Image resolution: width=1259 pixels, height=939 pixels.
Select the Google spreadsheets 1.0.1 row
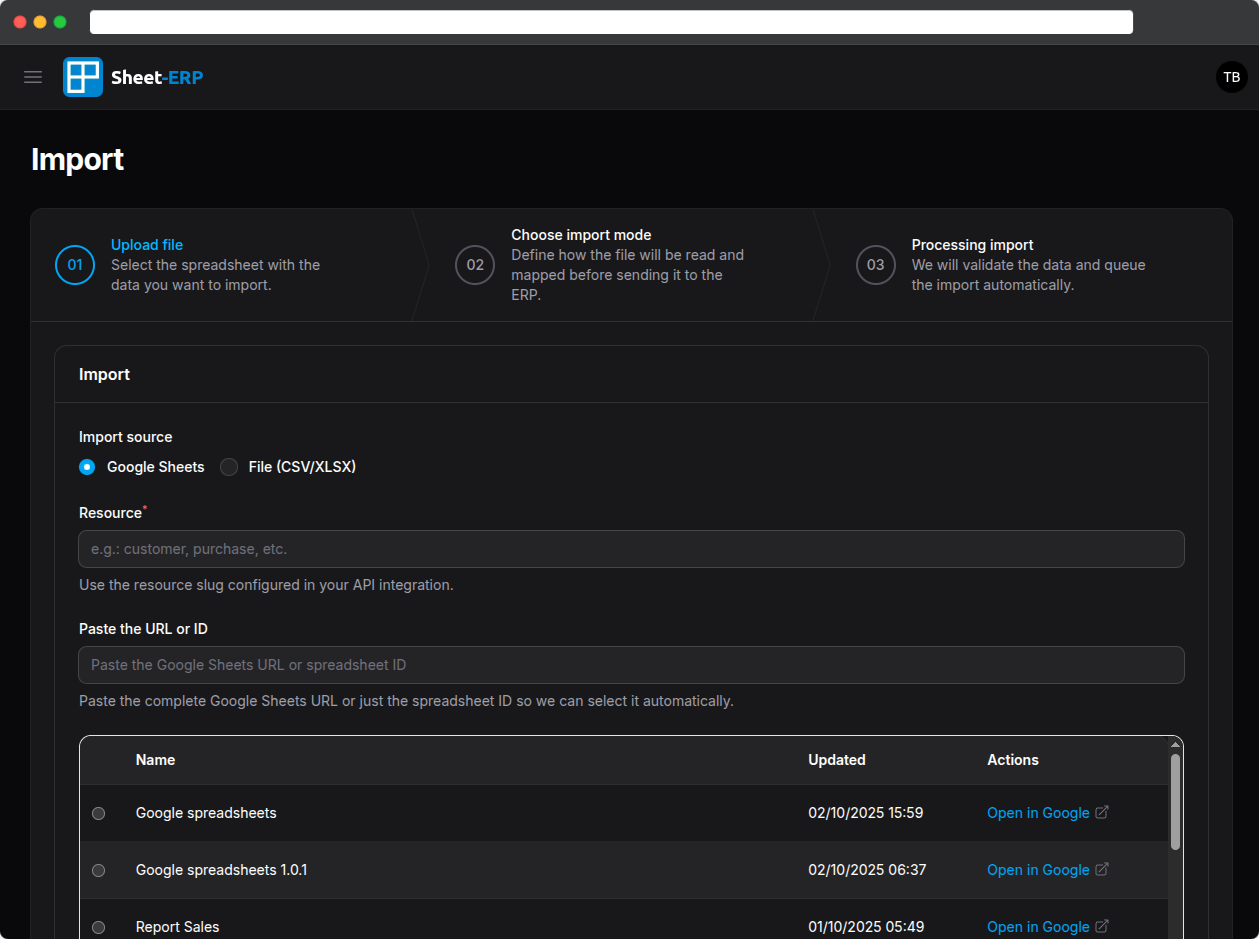click(x=98, y=870)
